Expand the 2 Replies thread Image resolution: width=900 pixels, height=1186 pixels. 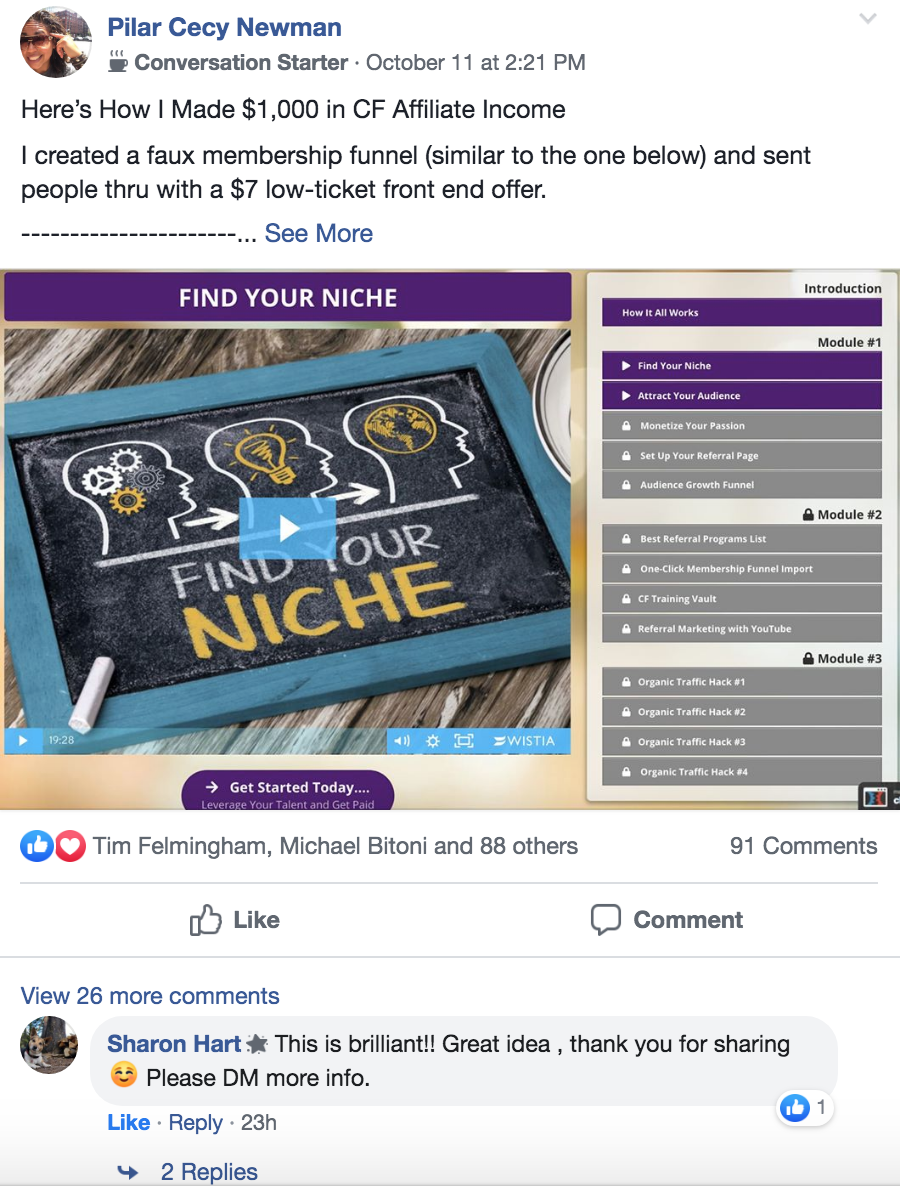(209, 1171)
